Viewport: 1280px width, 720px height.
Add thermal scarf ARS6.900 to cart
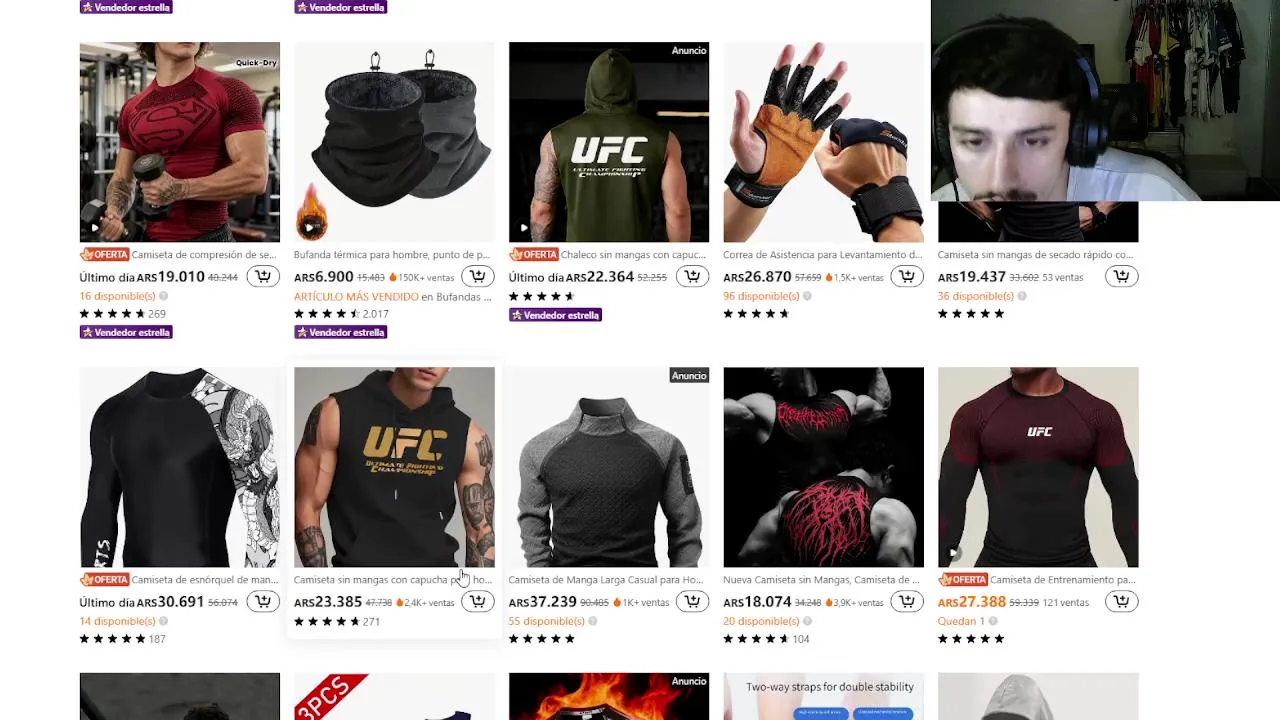[x=477, y=277]
